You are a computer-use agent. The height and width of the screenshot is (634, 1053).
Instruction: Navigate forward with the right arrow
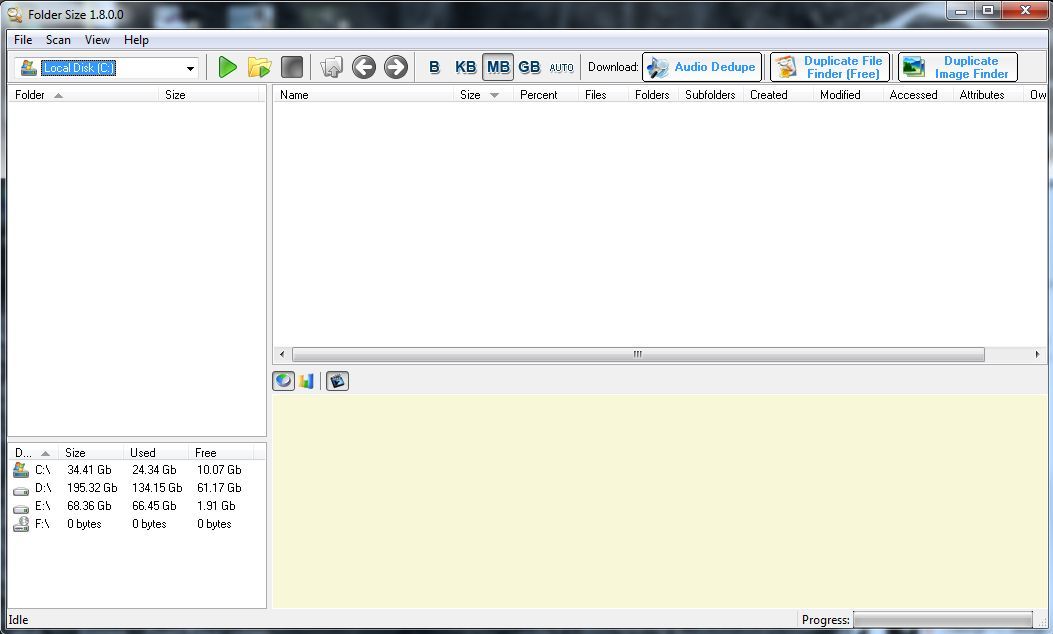click(x=396, y=67)
